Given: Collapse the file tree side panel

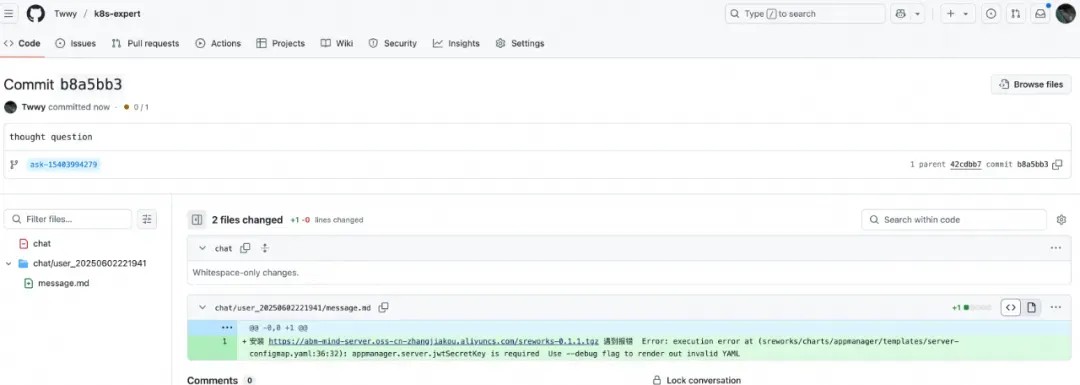Looking at the screenshot, I should point(197,220).
